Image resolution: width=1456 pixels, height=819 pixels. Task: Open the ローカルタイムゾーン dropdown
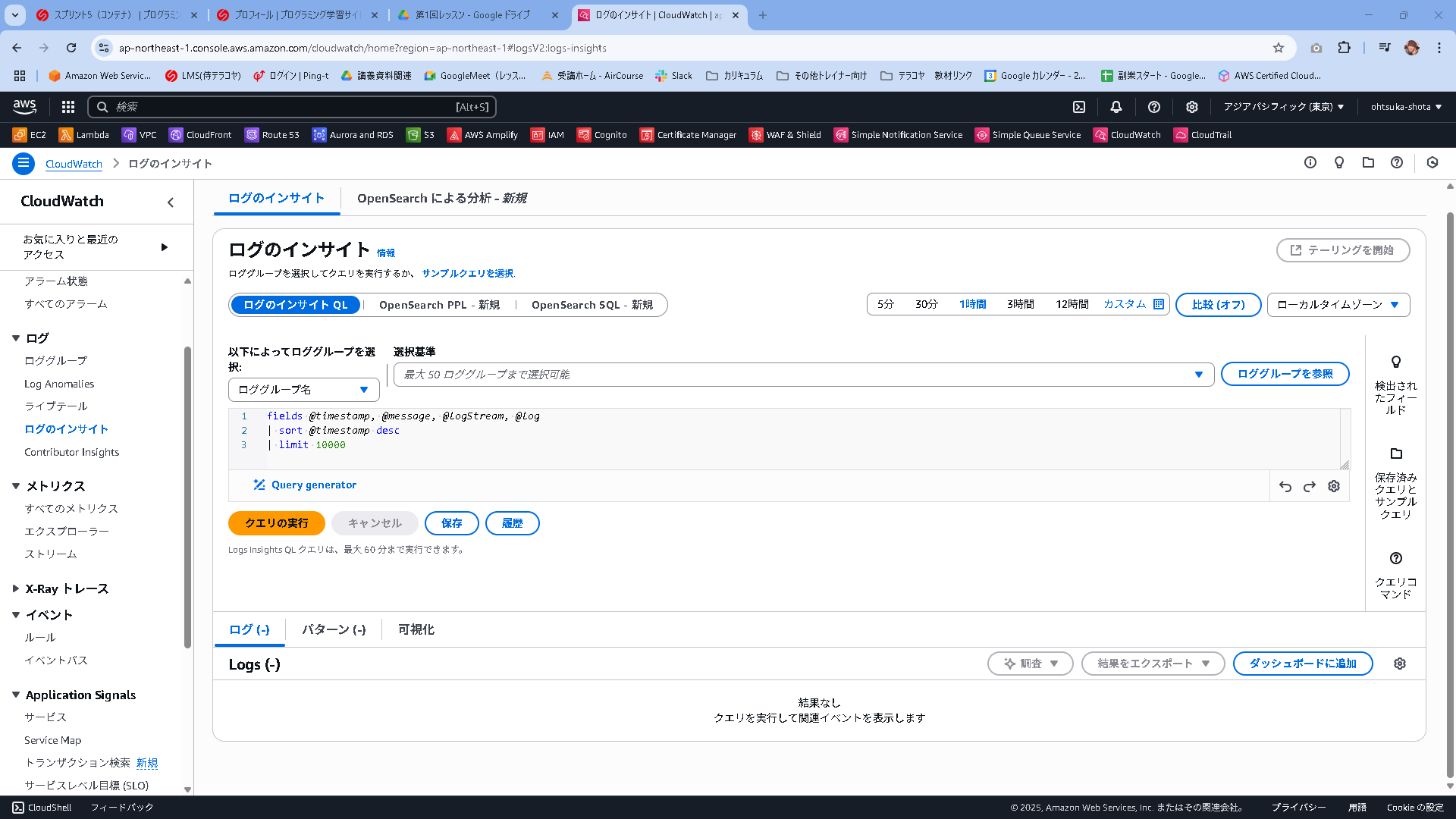click(x=1338, y=304)
